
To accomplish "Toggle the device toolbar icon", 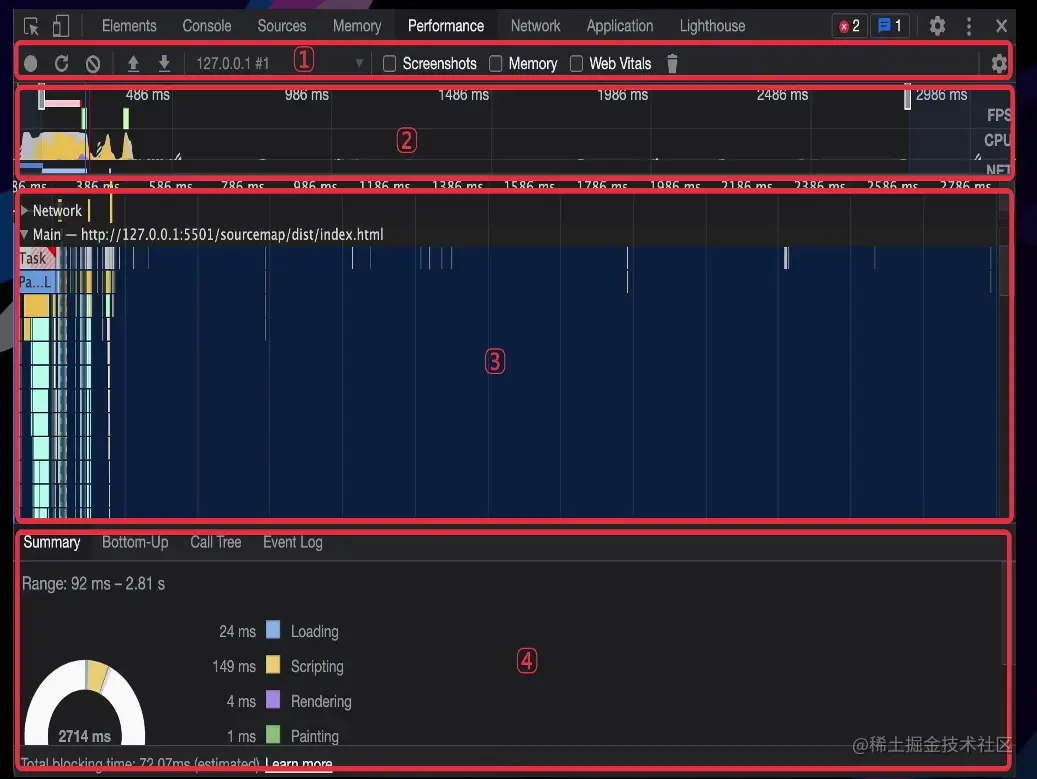I will [60, 26].
